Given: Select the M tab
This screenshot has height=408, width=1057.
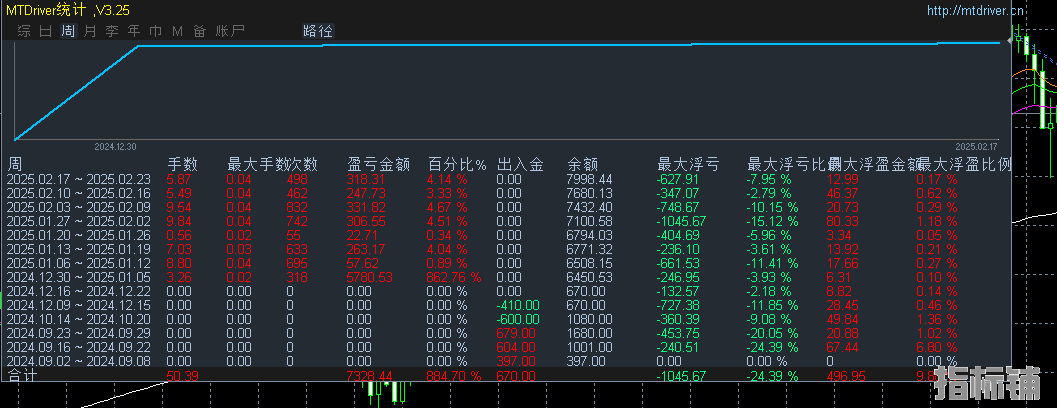Looking at the screenshot, I should click(x=177, y=31).
